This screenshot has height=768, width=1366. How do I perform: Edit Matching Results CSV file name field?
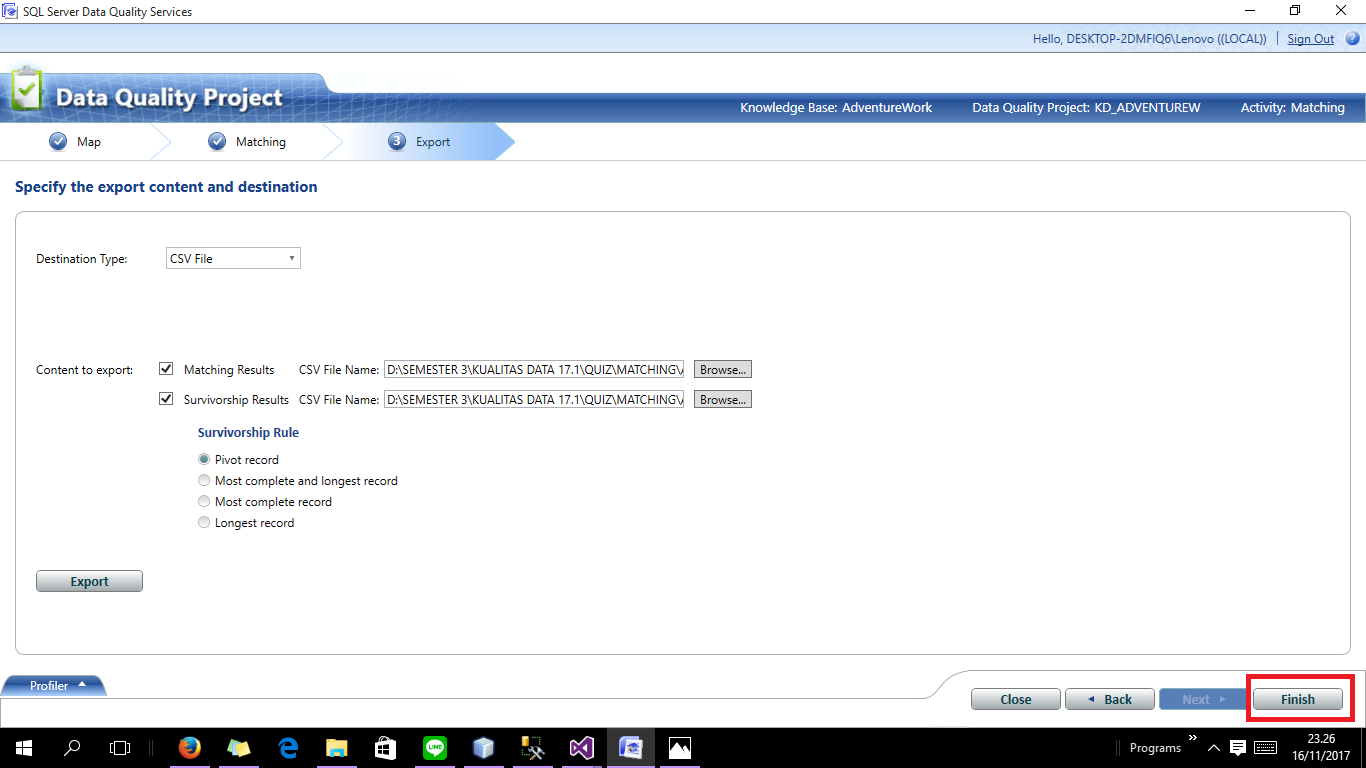(x=534, y=369)
